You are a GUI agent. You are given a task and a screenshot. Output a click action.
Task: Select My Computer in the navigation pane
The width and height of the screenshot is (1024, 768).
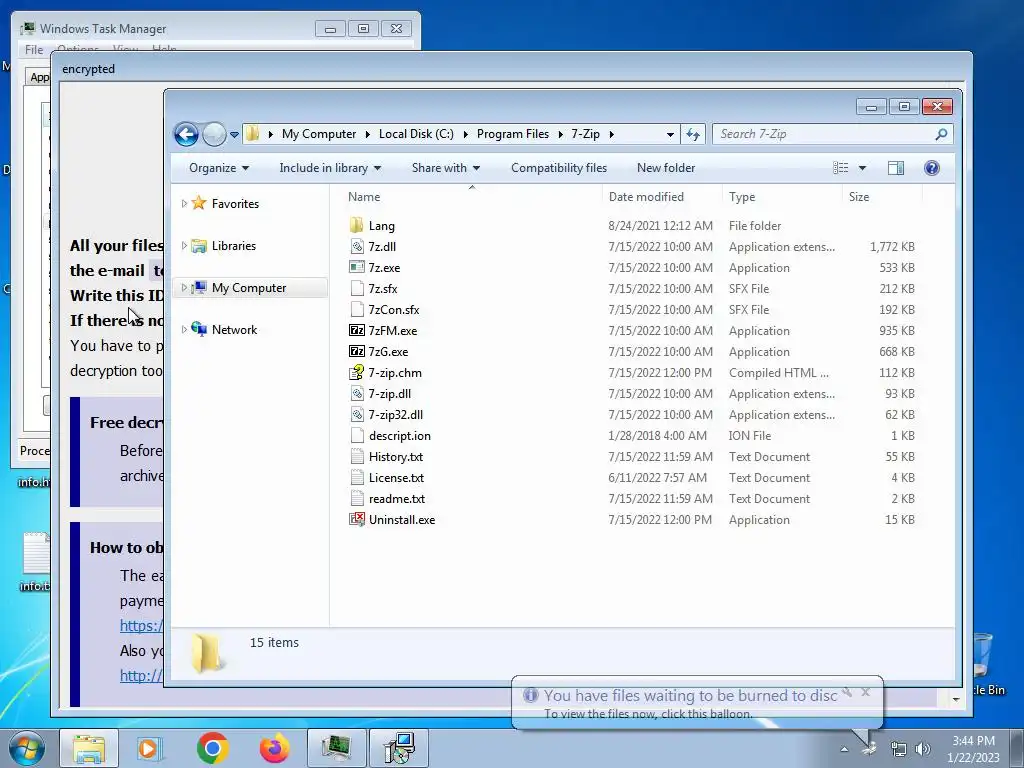coord(249,288)
